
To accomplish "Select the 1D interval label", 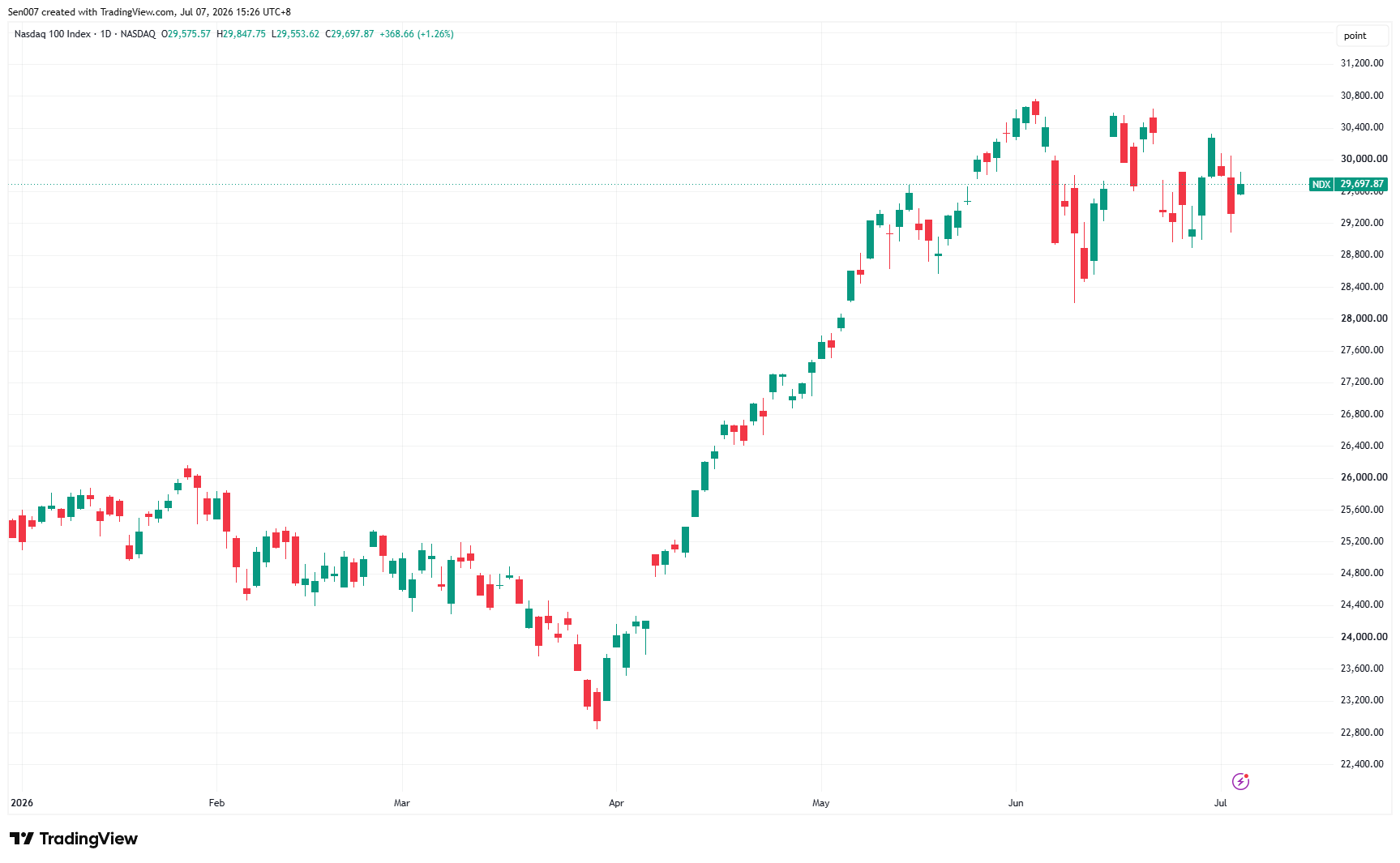I will pyautogui.click(x=105, y=34).
